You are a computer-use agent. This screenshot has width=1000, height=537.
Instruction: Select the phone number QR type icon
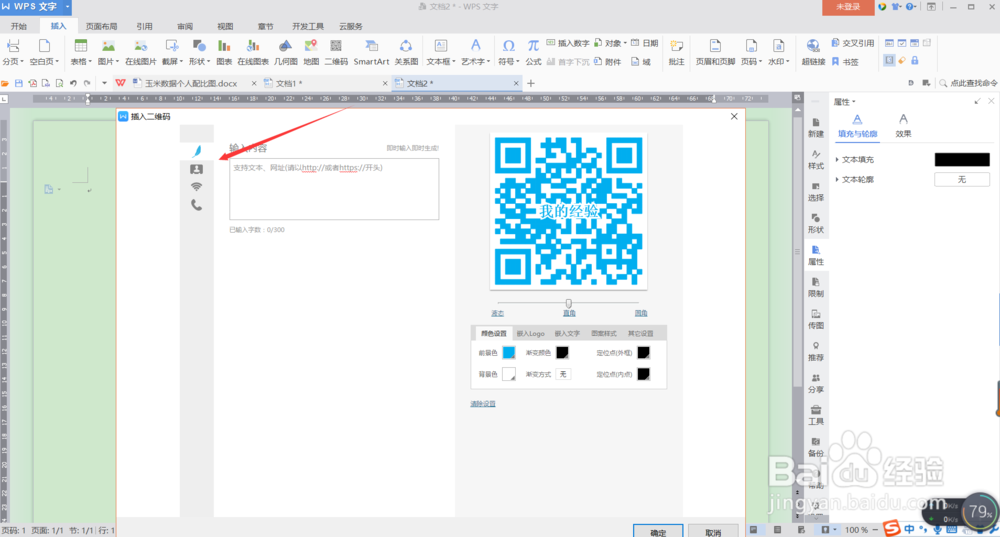point(196,205)
